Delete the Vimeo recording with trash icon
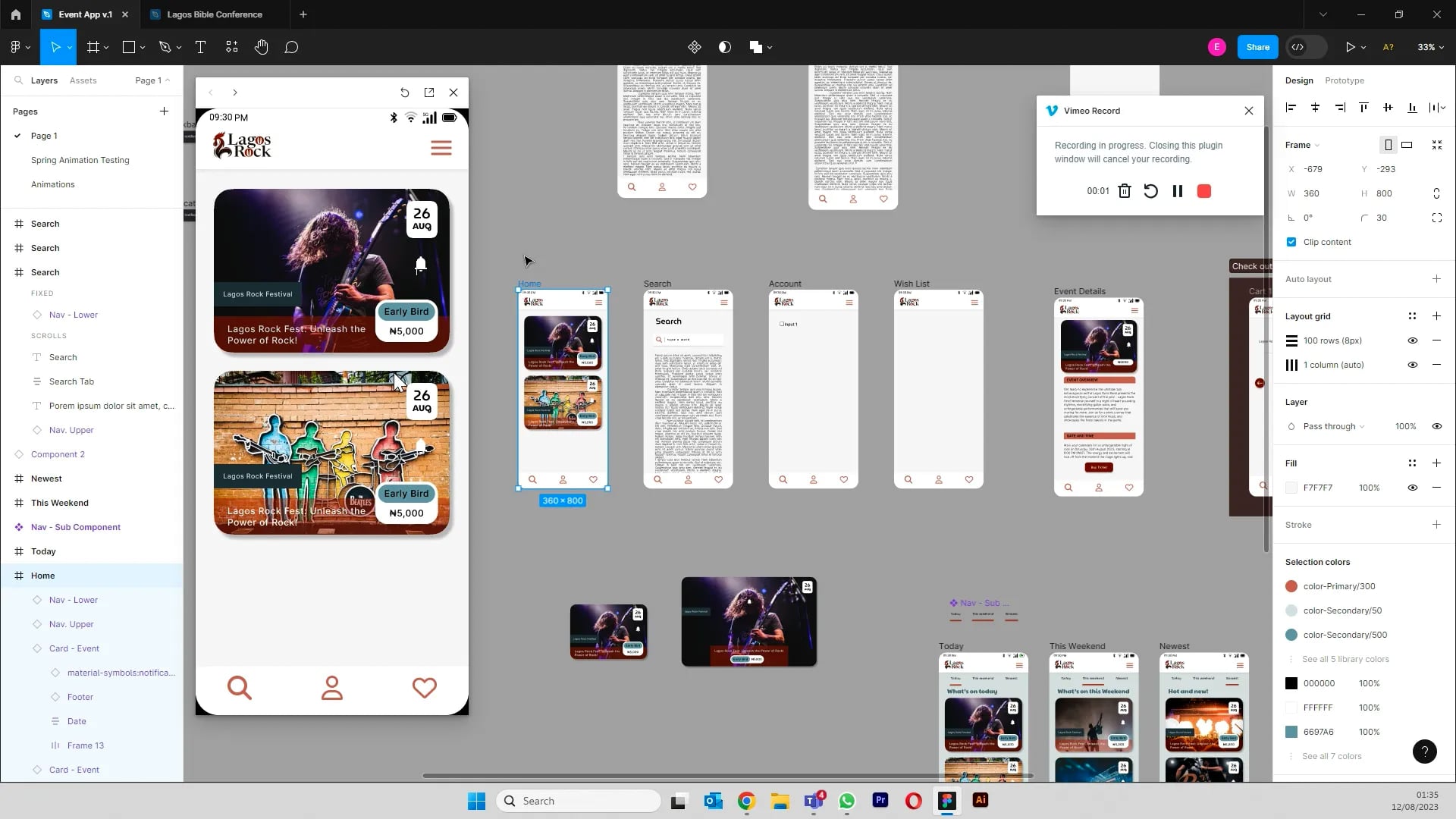The width and height of the screenshot is (1456, 819). click(x=1125, y=191)
